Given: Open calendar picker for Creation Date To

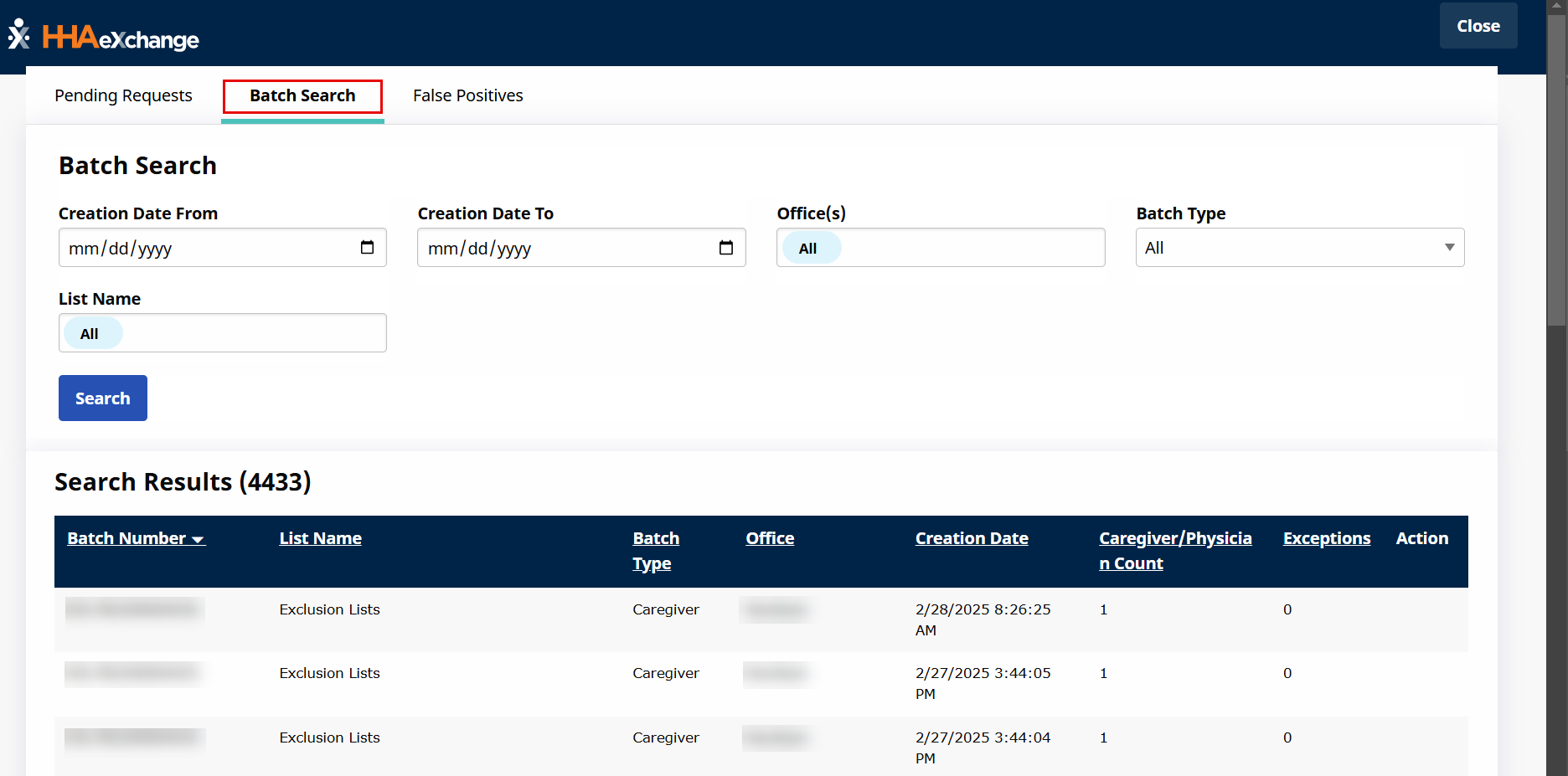Looking at the screenshot, I should coord(726,248).
